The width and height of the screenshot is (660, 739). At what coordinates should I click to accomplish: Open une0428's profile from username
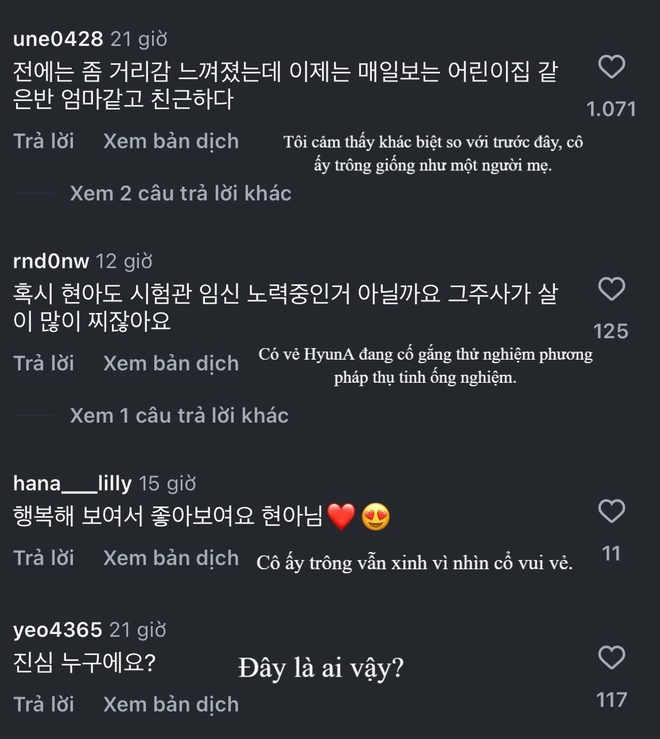coord(58,39)
